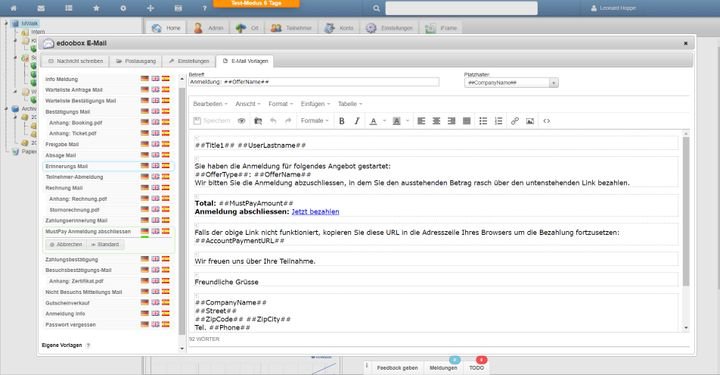Click the top search input field
Screen dimensions: 720x375
pyautogui.click(x=461, y=8)
